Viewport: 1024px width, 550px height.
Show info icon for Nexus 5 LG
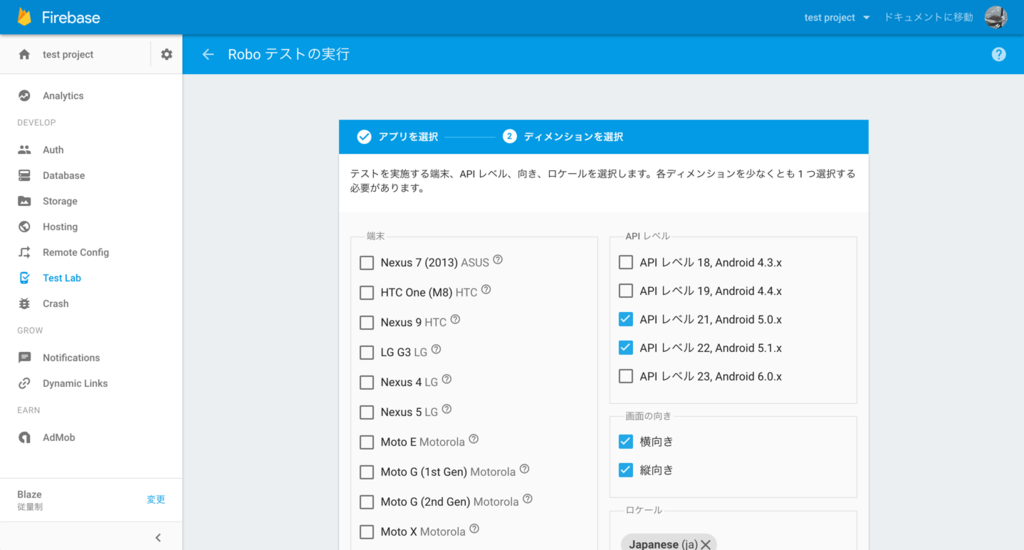click(x=447, y=410)
